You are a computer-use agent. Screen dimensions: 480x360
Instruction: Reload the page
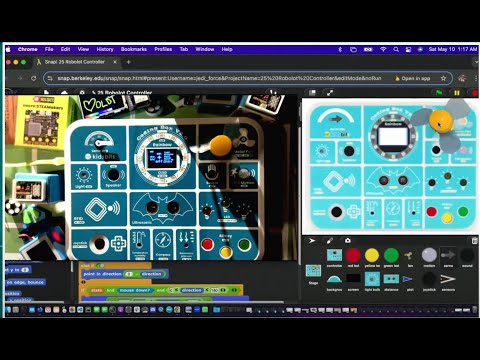coord(33,78)
